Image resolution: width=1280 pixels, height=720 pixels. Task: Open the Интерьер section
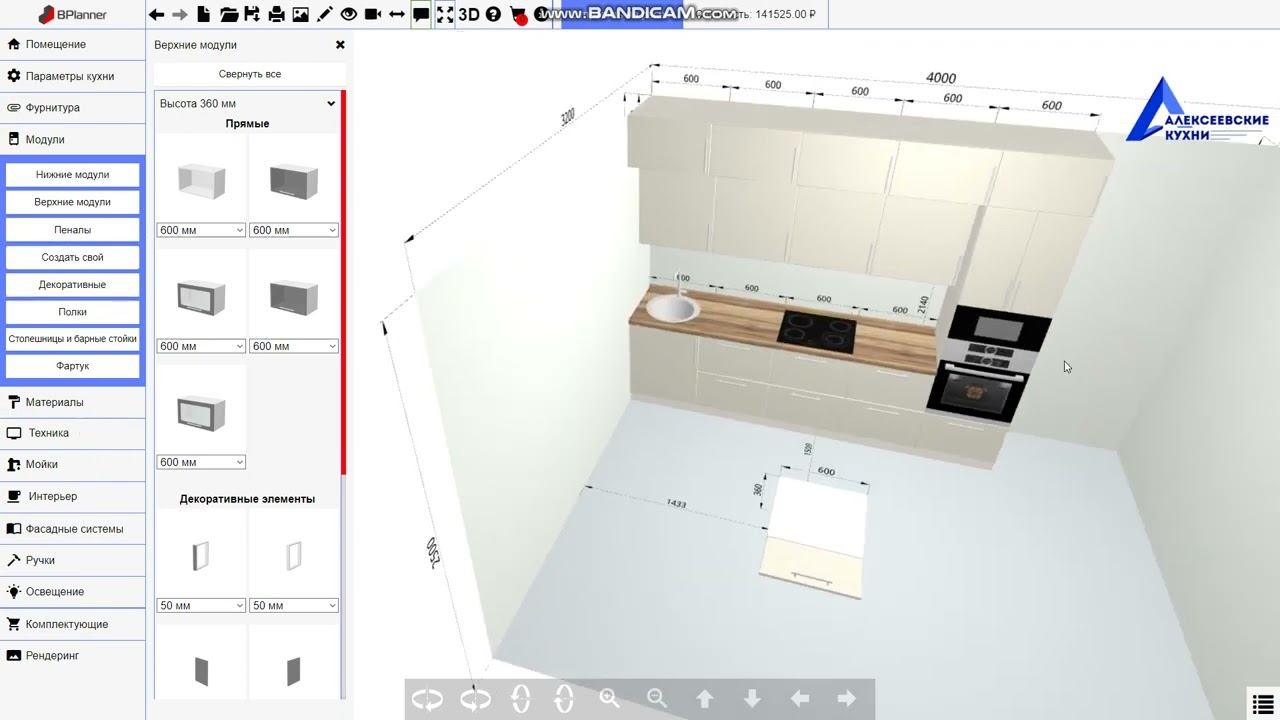(x=72, y=496)
